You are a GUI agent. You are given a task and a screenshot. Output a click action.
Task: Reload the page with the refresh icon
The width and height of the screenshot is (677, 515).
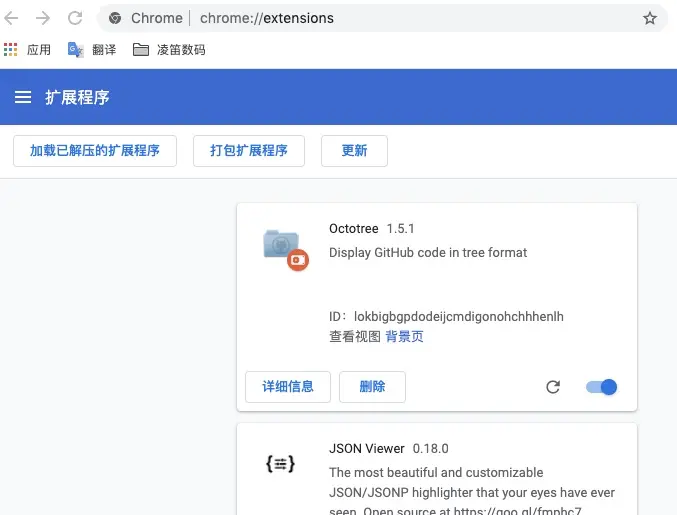pyautogui.click(x=75, y=18)
